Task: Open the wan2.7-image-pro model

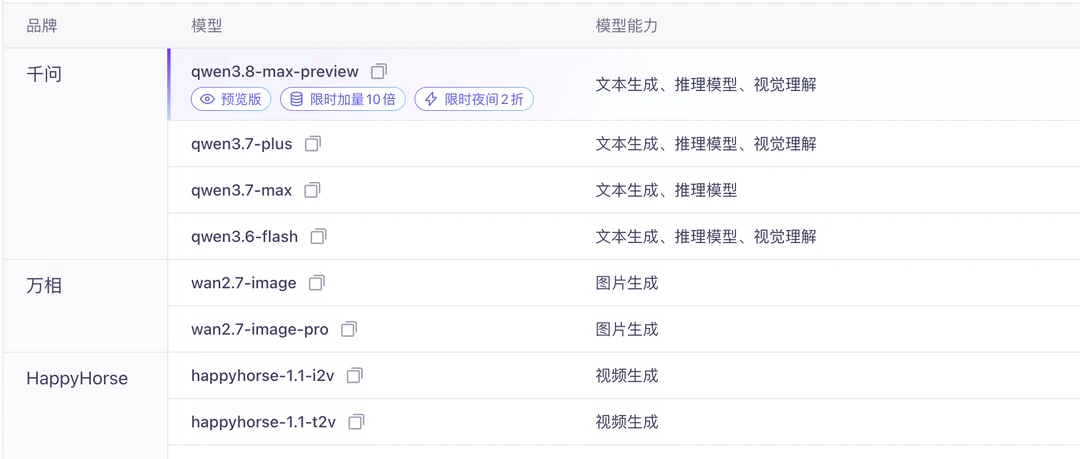Action: (260, 329)
